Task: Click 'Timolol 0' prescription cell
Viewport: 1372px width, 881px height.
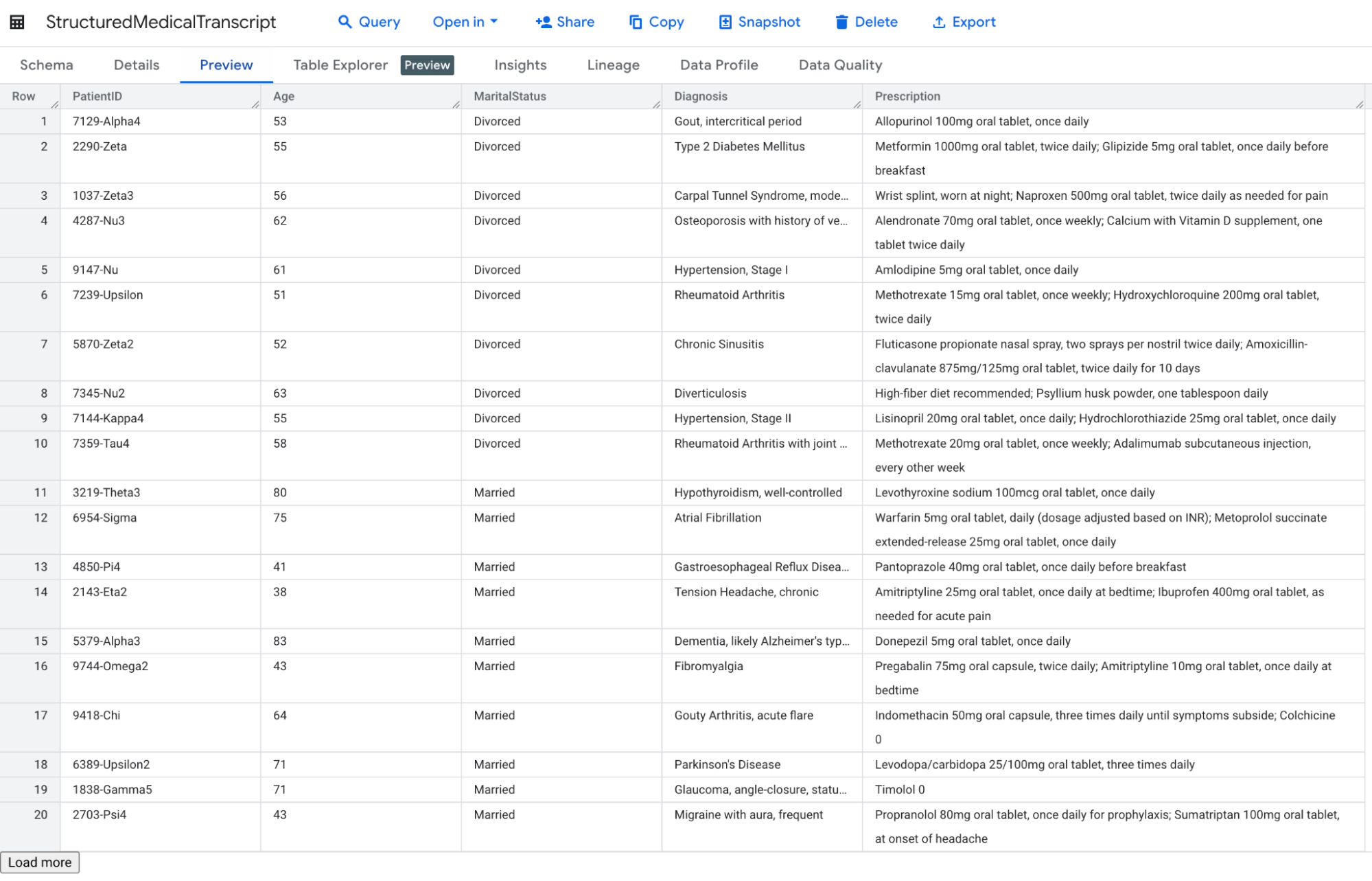Action: (1113, 790)
